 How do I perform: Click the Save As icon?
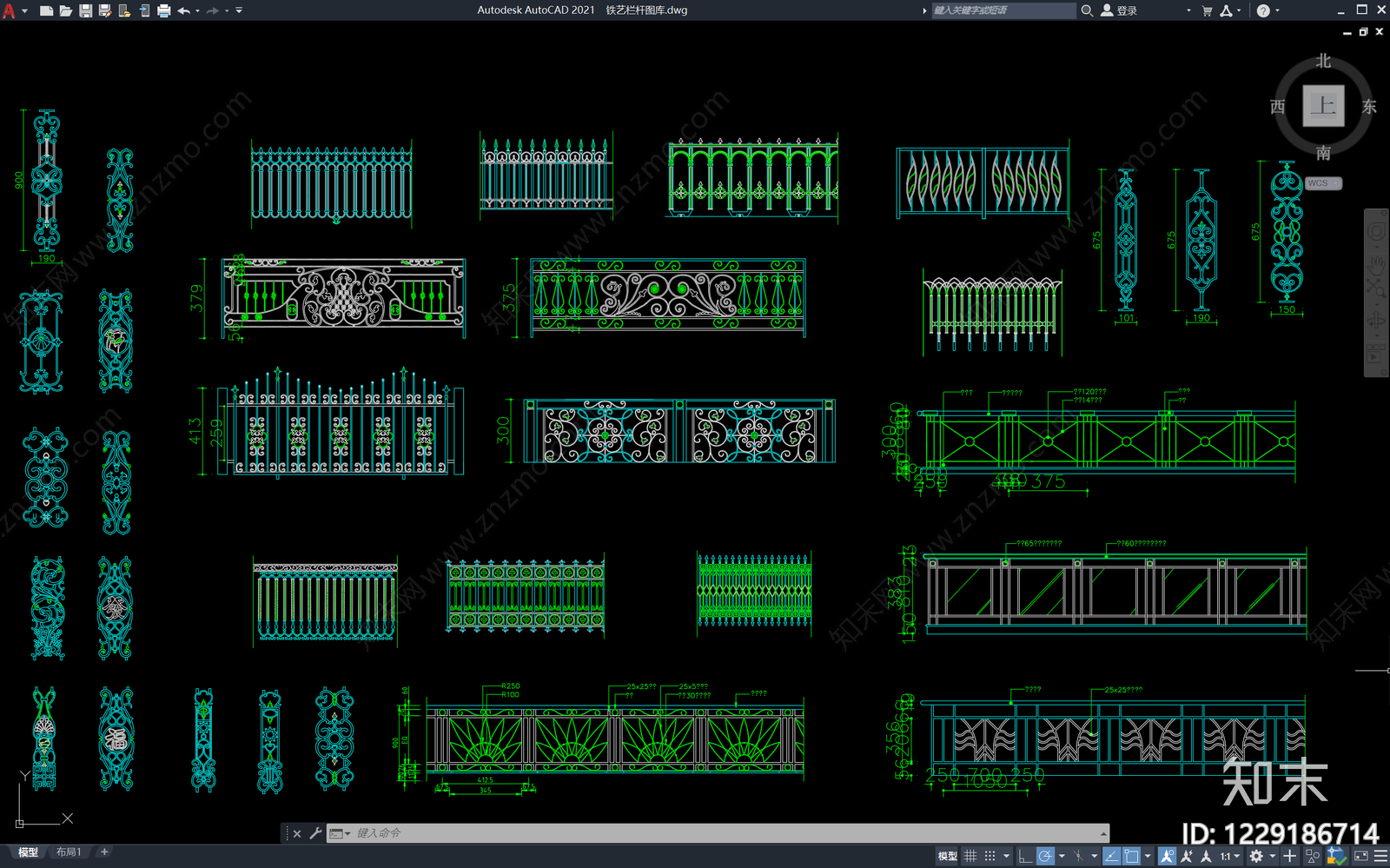point(105,10)
